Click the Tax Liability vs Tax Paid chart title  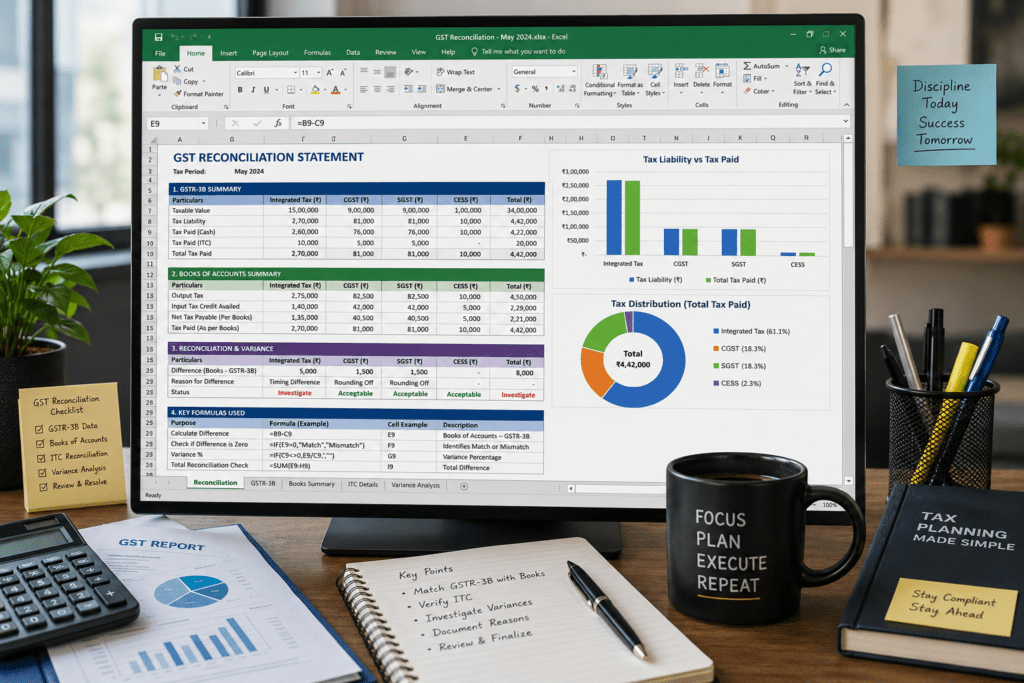coord(690,159)
